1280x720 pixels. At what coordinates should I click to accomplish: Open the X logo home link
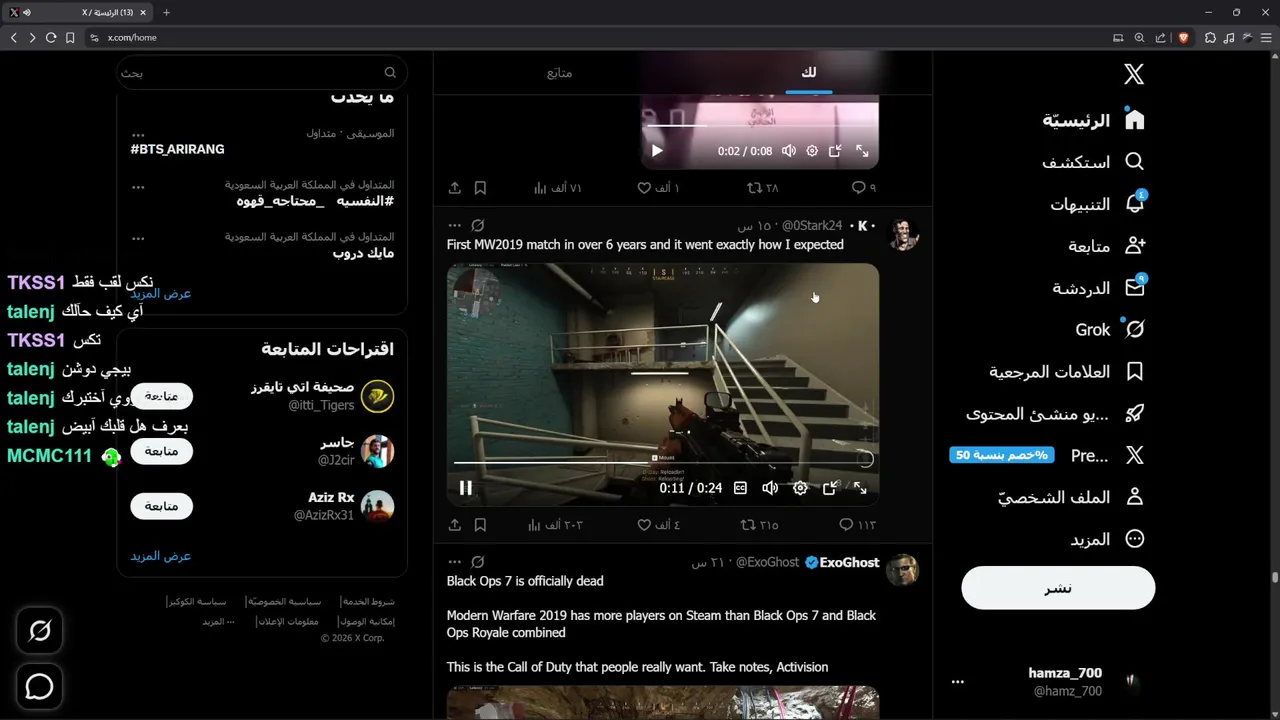tap(1134, 74)
